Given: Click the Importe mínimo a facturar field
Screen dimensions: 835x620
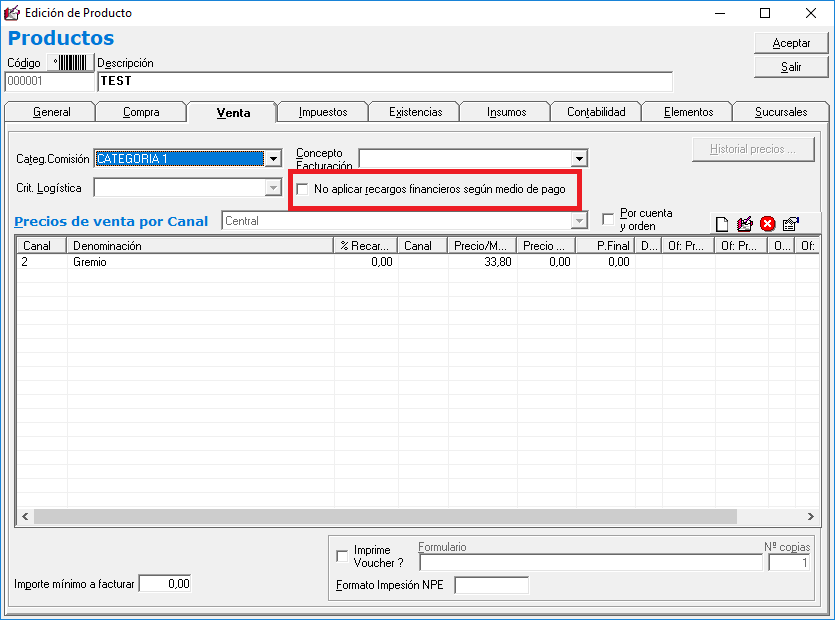Looking at the screenshot, I should [x=164, y=584].
